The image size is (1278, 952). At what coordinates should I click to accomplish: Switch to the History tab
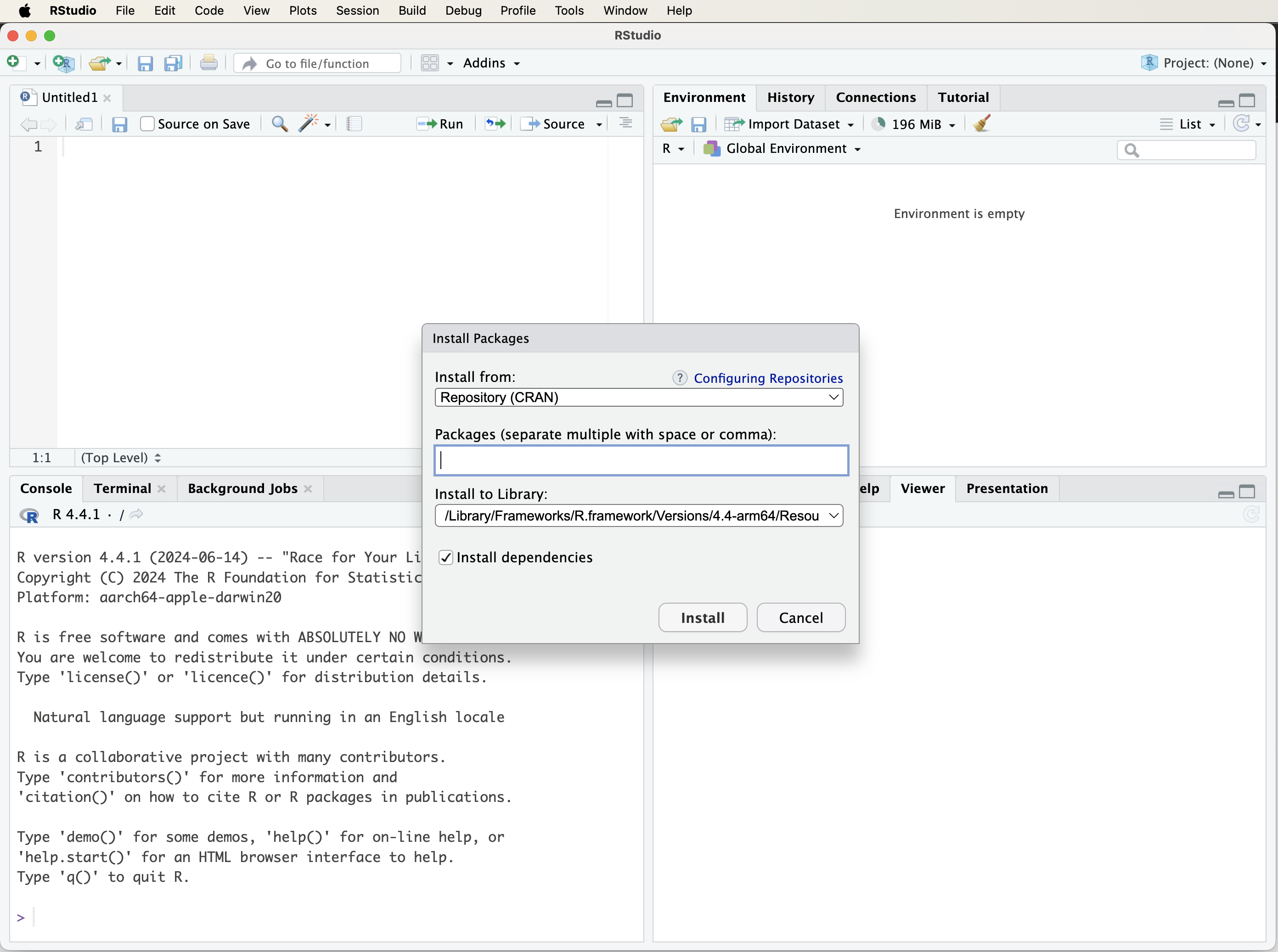point(790,97)
